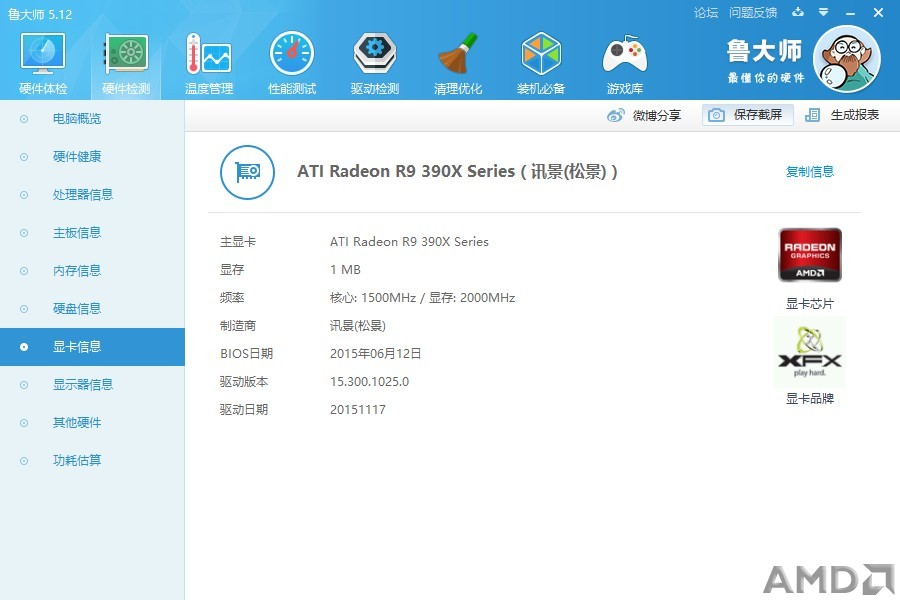This screenshot has width=900, height=600.
Task: Click the Weibo share icon
Action: click(615, 115)
